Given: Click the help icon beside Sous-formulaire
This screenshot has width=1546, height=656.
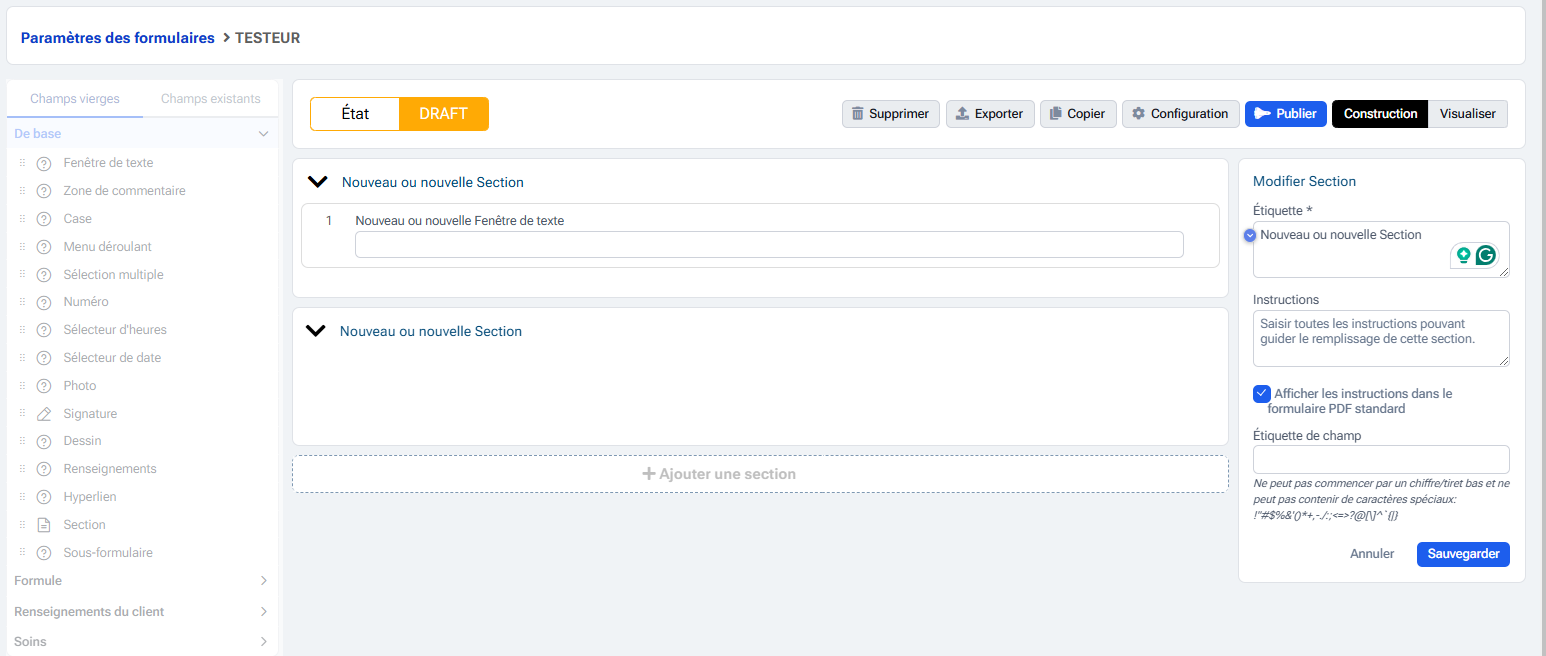Looking at the screenshot, I should point(44,553).
